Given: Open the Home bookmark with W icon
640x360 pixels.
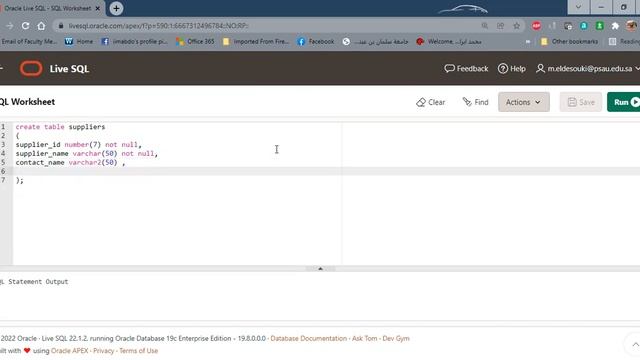Looking at the screenshot, I should [79, 41].
